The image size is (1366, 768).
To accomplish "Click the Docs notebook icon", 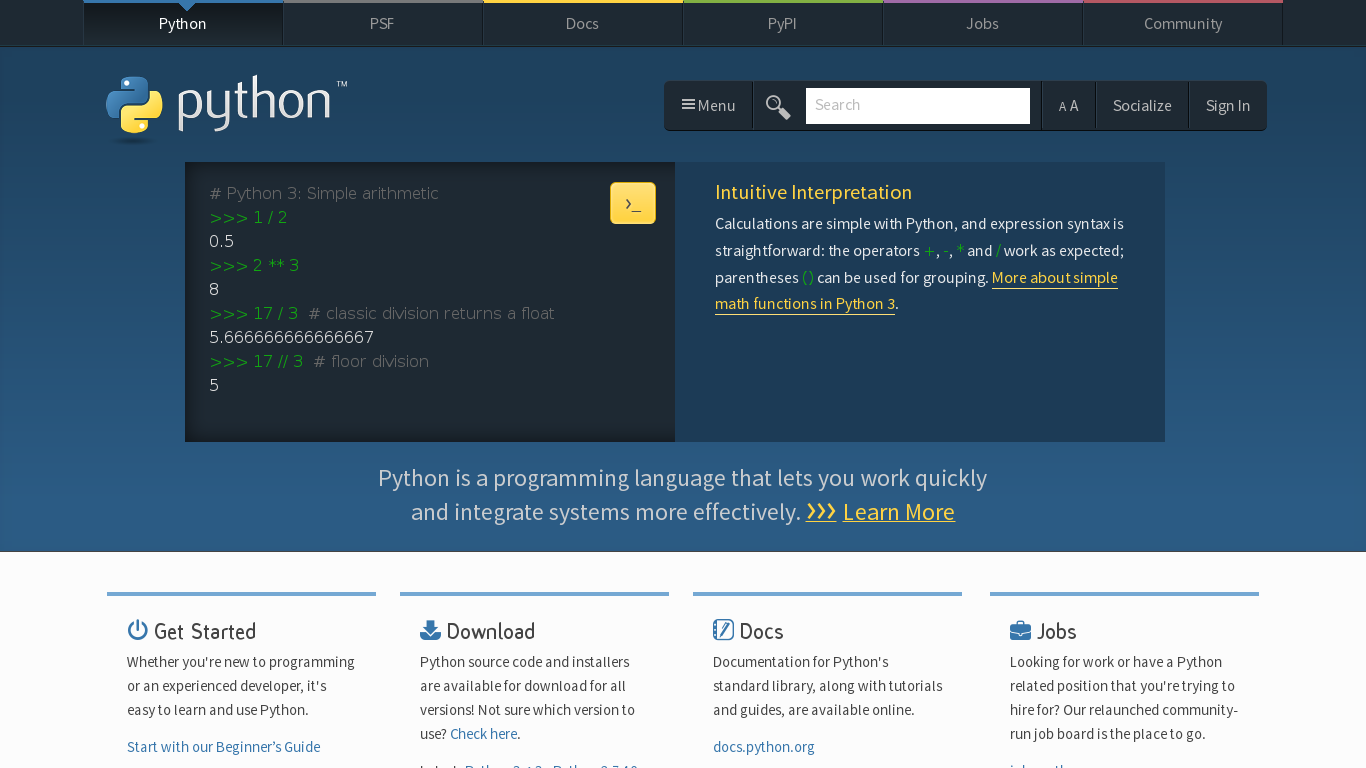I will tap(723, 630).
